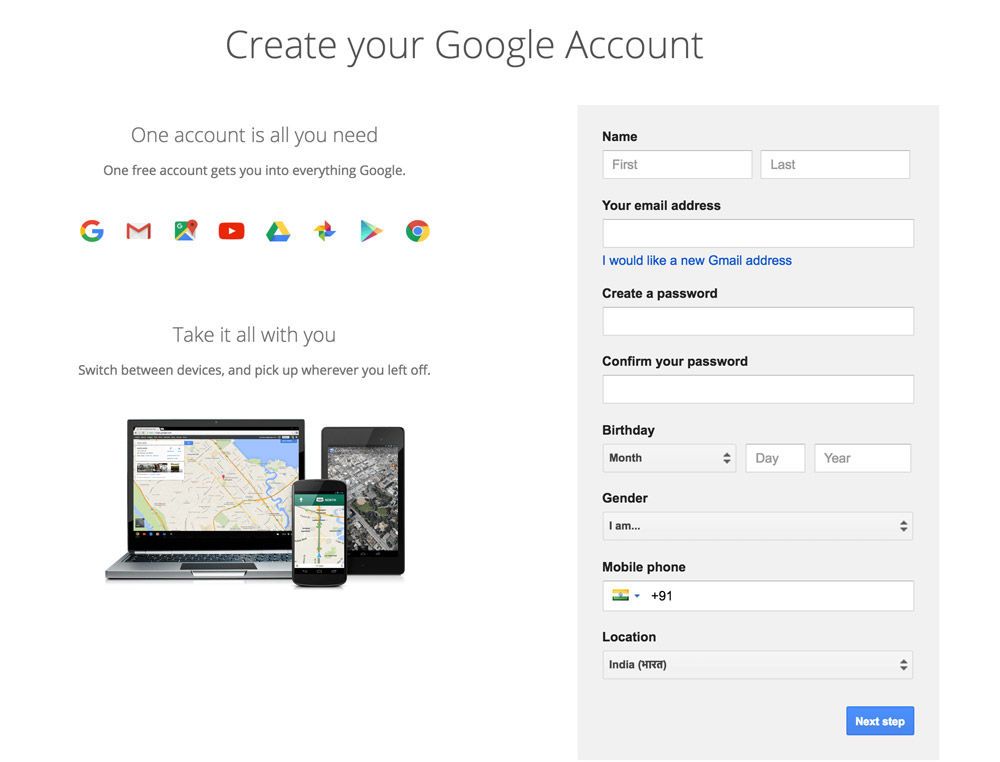Focus the Create a password field
The height and width of the screenshot is (762, 1000).
[x=758, y=321]
